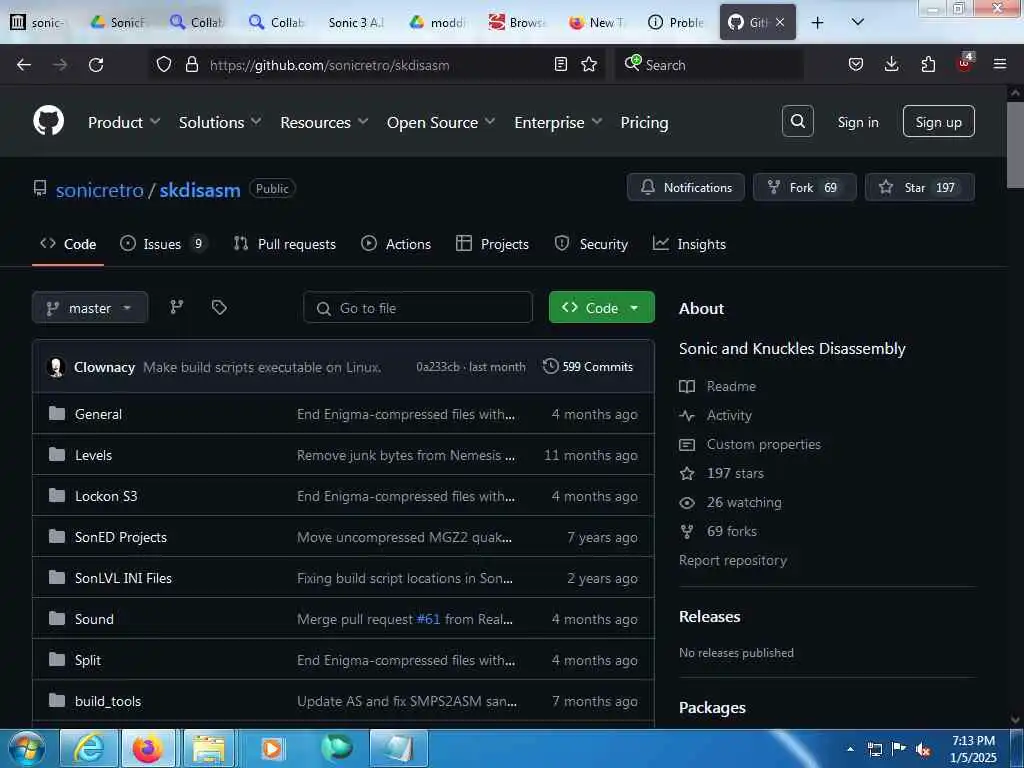This screenshot has width=1024, height=768.
Task: Click the Sign up button
Action: point(938,121)
